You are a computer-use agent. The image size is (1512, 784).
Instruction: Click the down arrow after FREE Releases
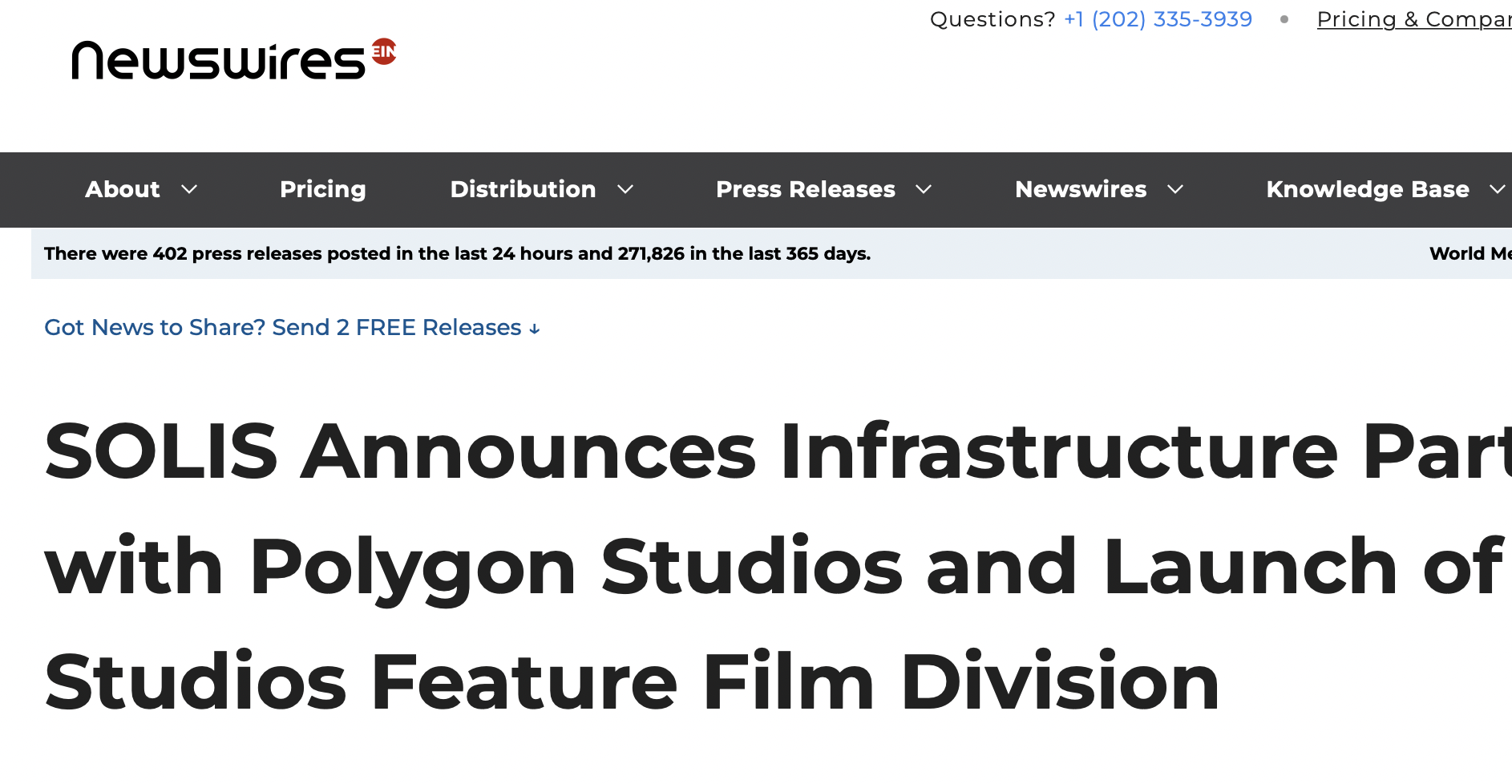[x=535, y=329]
